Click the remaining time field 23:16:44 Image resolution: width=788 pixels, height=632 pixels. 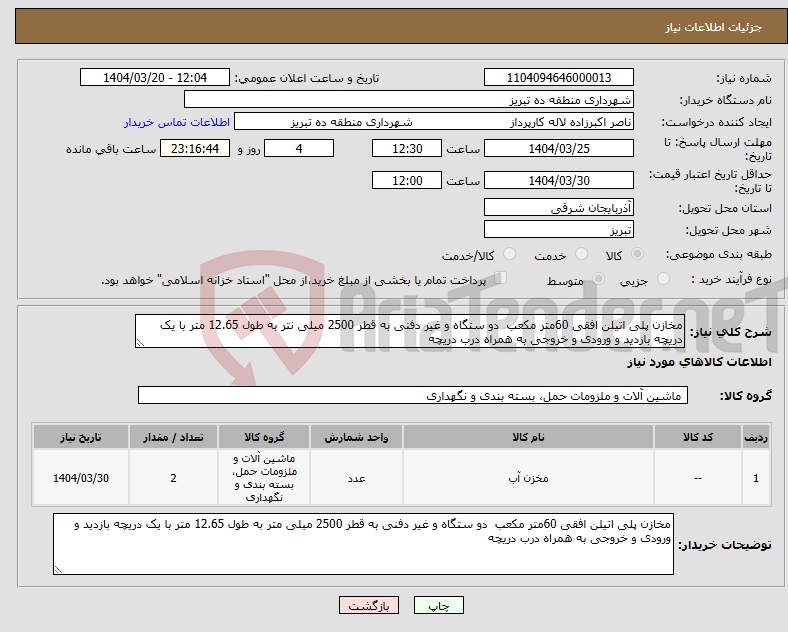click(x=195, y=149)
